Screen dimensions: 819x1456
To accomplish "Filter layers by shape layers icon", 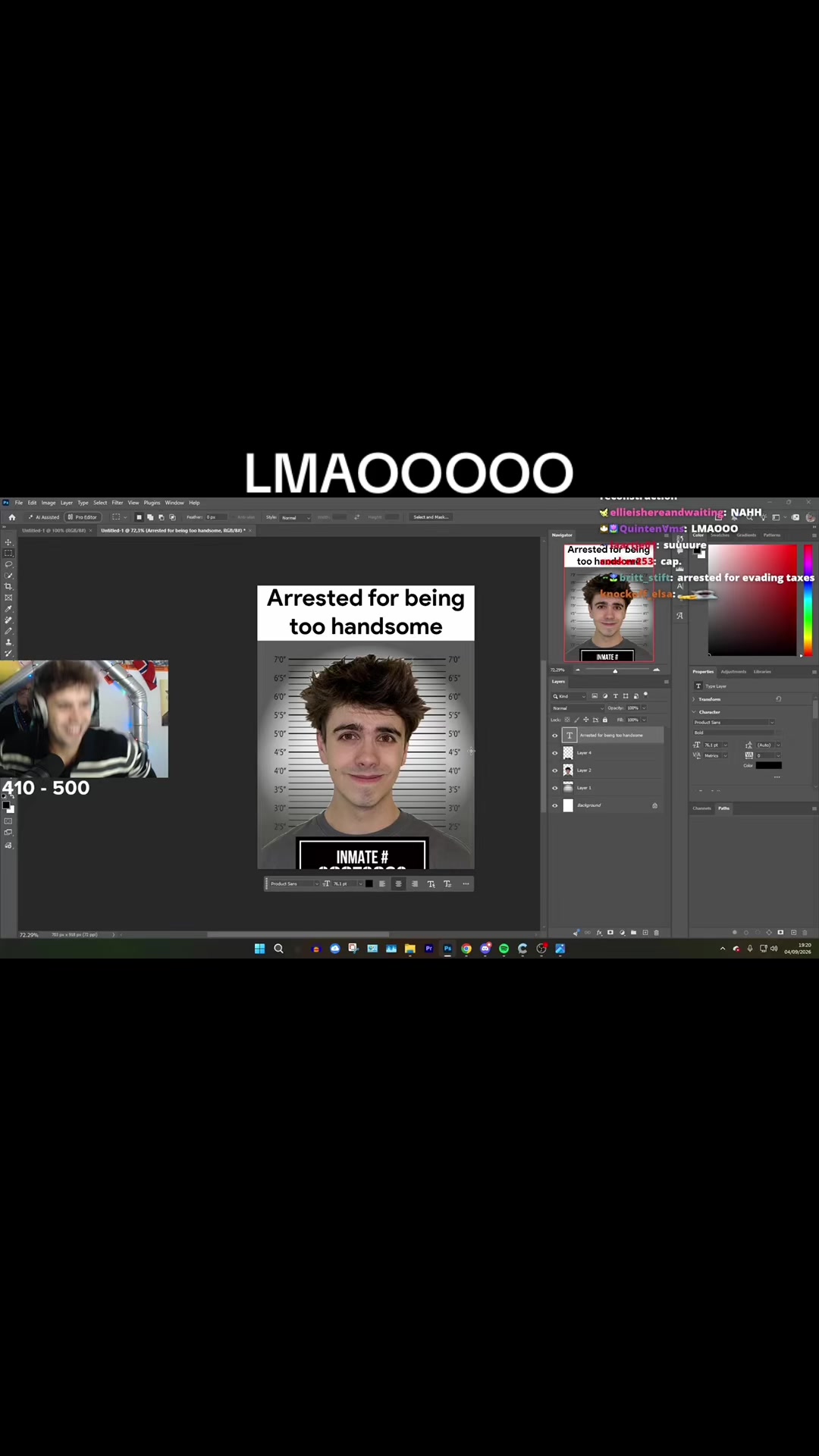I will (x=626, y=696).
